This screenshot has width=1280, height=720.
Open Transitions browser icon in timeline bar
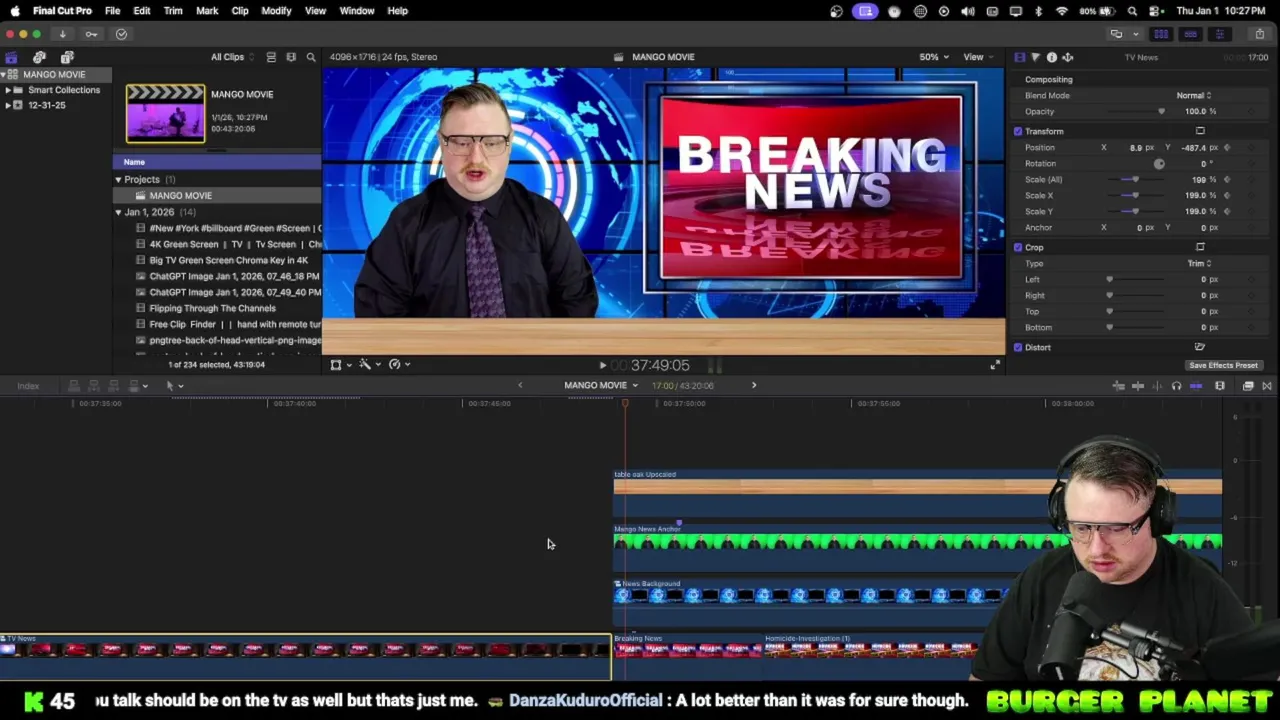pyautogui.click(x=1267, y=386)
